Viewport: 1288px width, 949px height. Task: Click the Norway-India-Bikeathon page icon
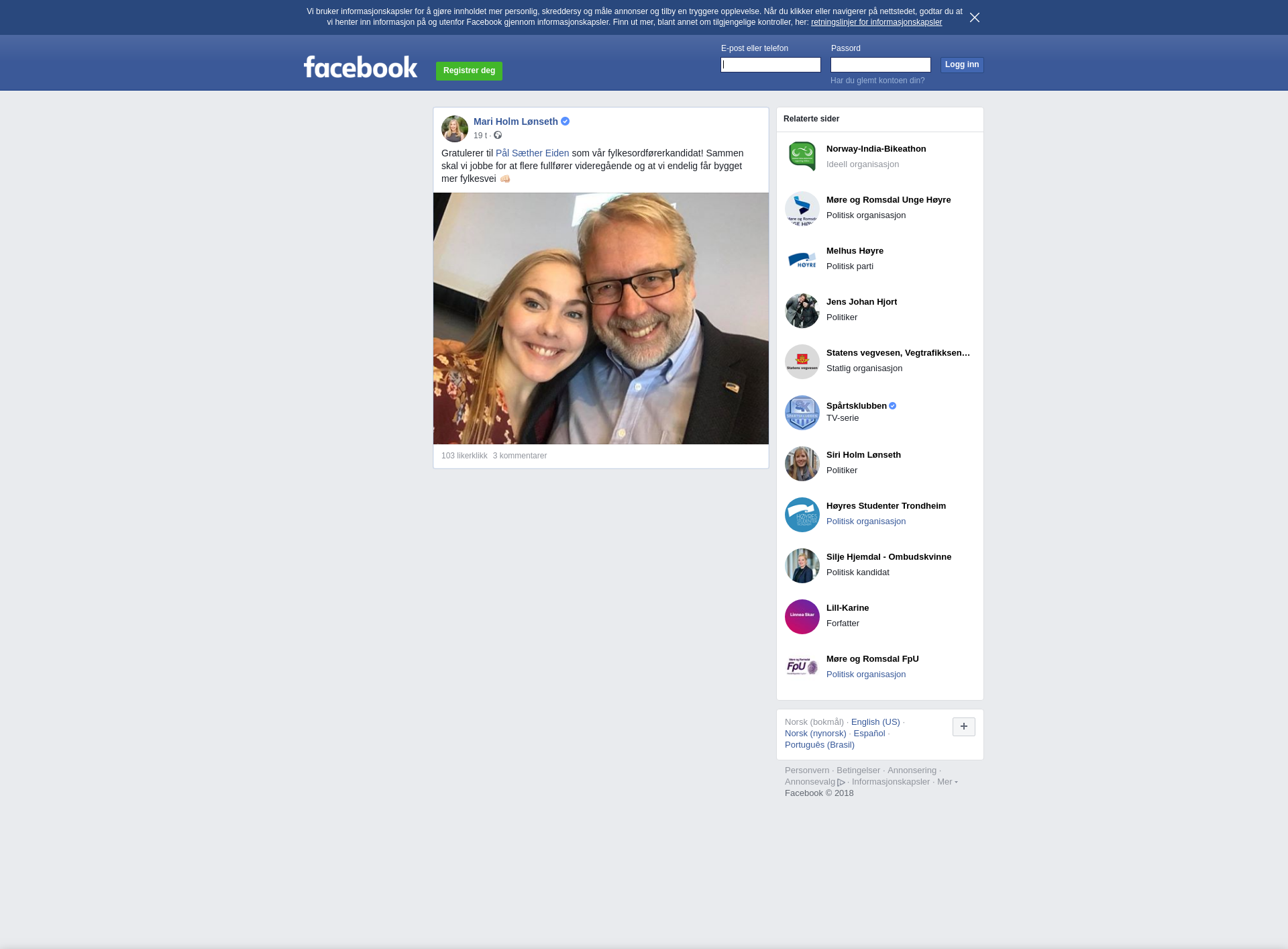tap(802, 156)
